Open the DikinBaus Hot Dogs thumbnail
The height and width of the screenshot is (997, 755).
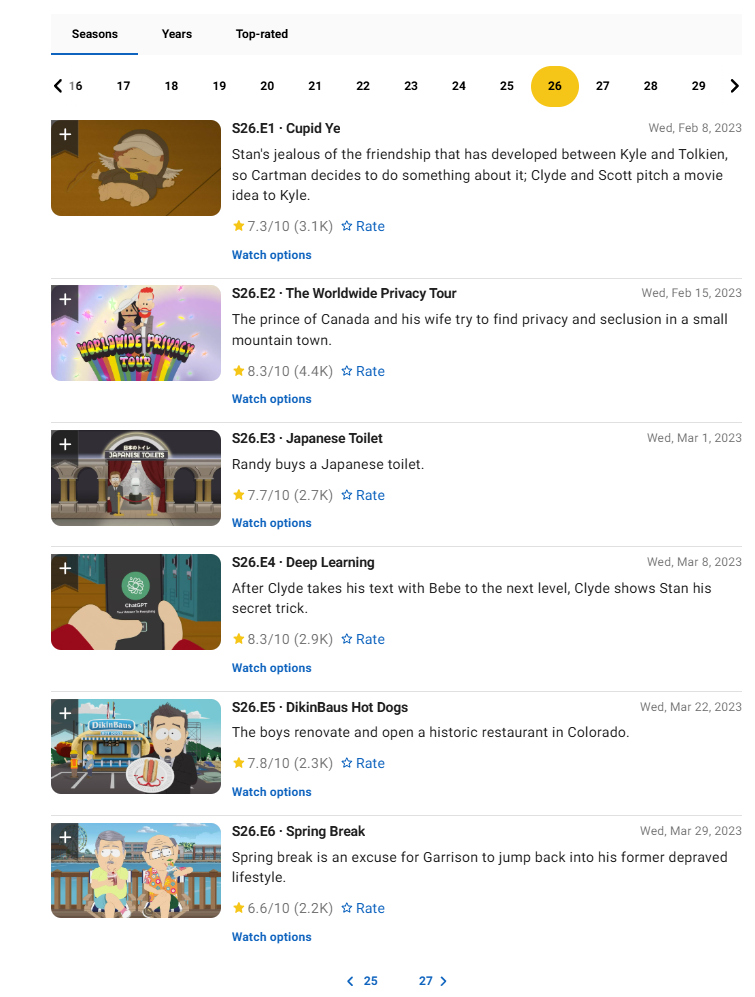pyautogui.click(x=136, y=746)
